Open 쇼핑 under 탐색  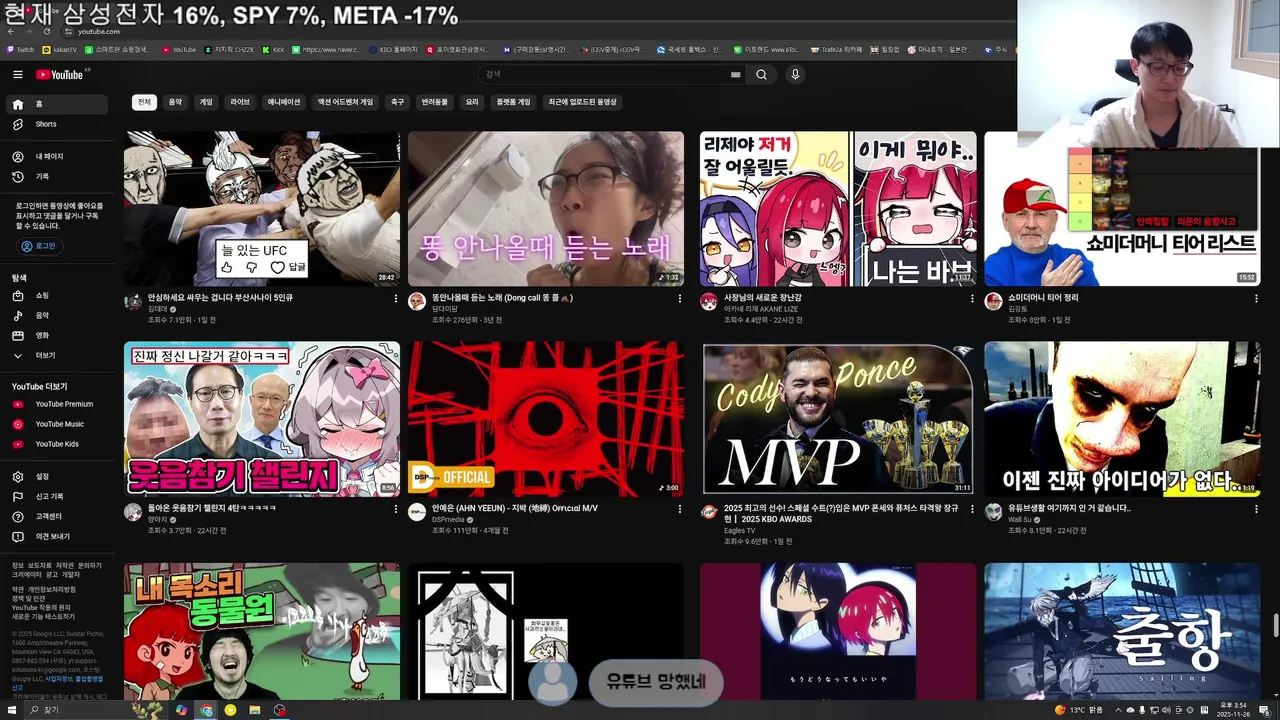tap(57, 296)
